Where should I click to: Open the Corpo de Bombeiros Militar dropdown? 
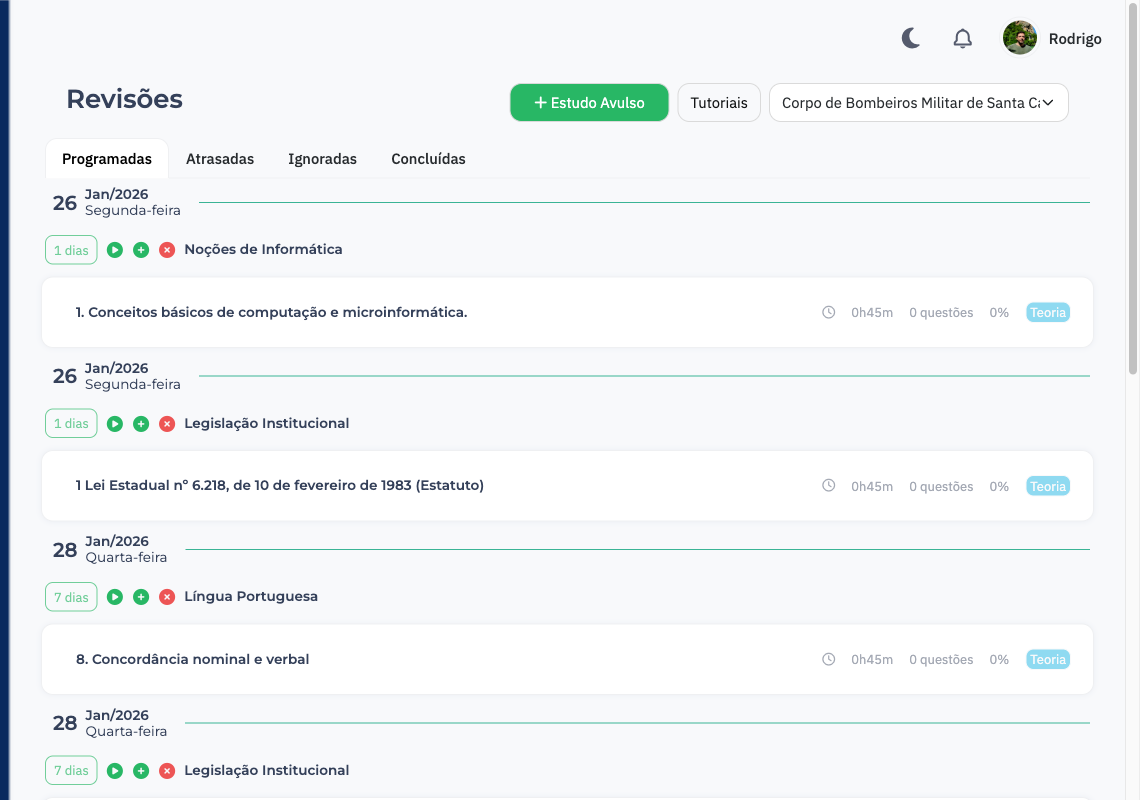pos(918,103)
